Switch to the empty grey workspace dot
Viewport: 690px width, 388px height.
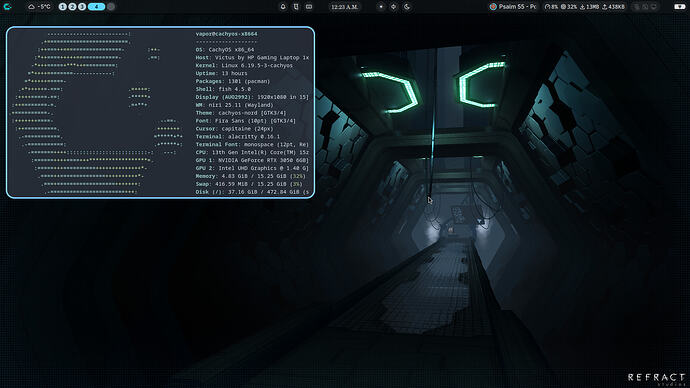[x=111, y=7]
